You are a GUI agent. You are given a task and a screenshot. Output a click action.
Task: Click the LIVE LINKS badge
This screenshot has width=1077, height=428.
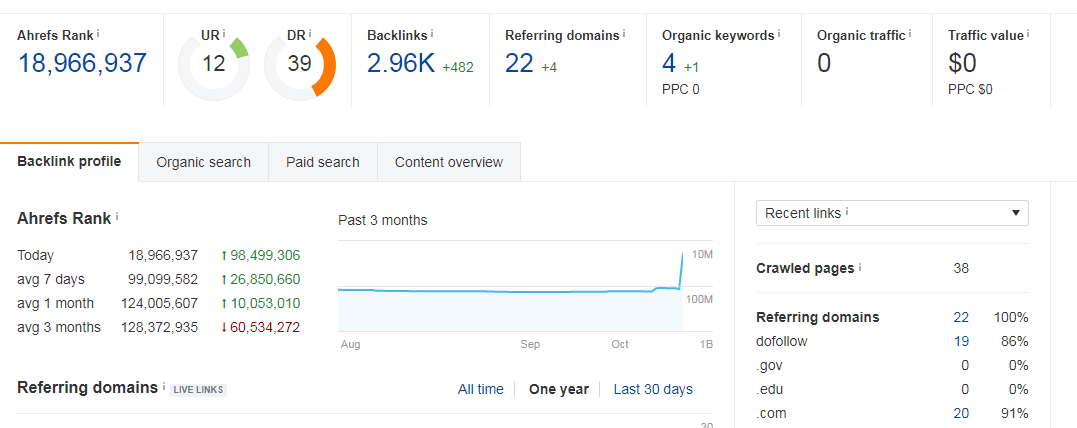click(199, 390)
